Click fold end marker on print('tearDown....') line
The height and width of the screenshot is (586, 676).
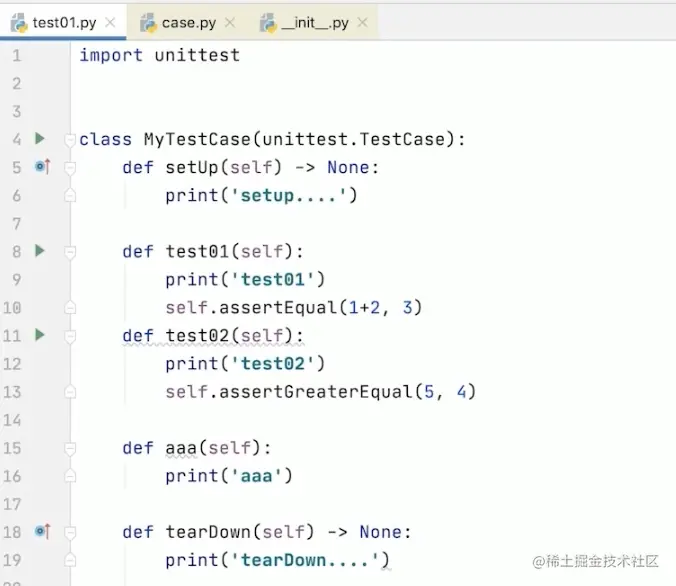click(70, 560)
